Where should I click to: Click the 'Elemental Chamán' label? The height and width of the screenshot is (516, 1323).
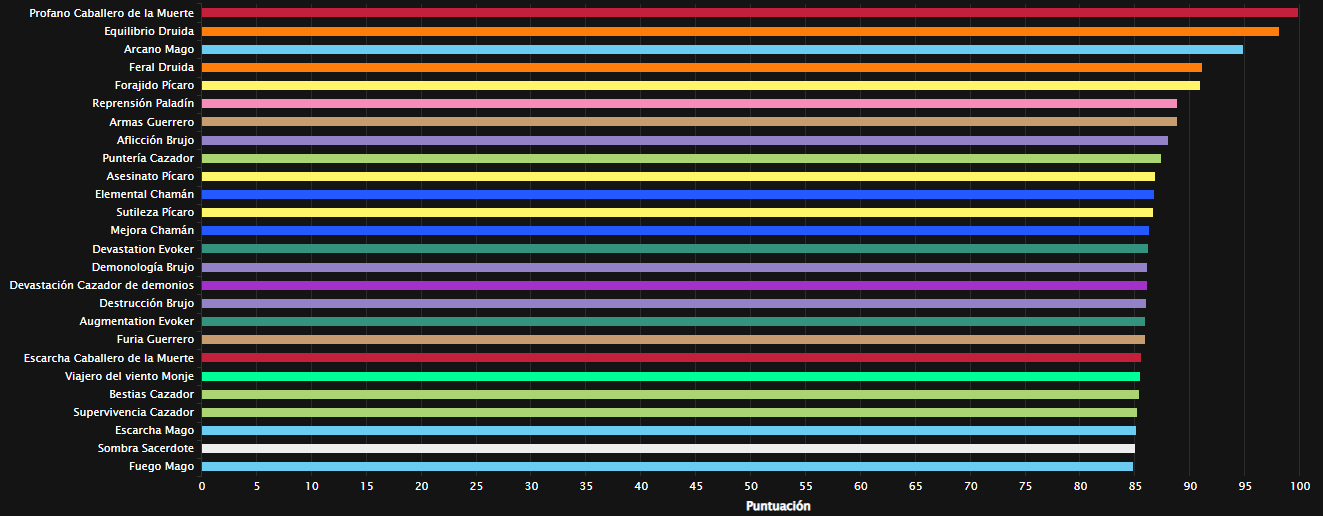point(145,194)
